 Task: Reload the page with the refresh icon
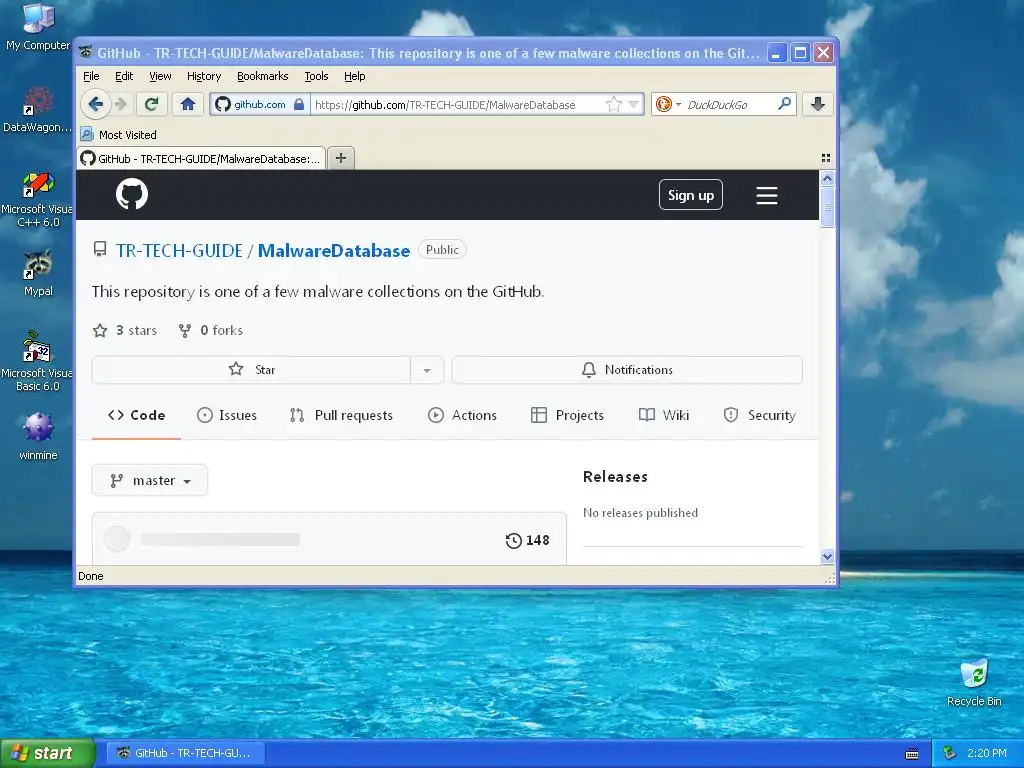click(x=152, y=104)
